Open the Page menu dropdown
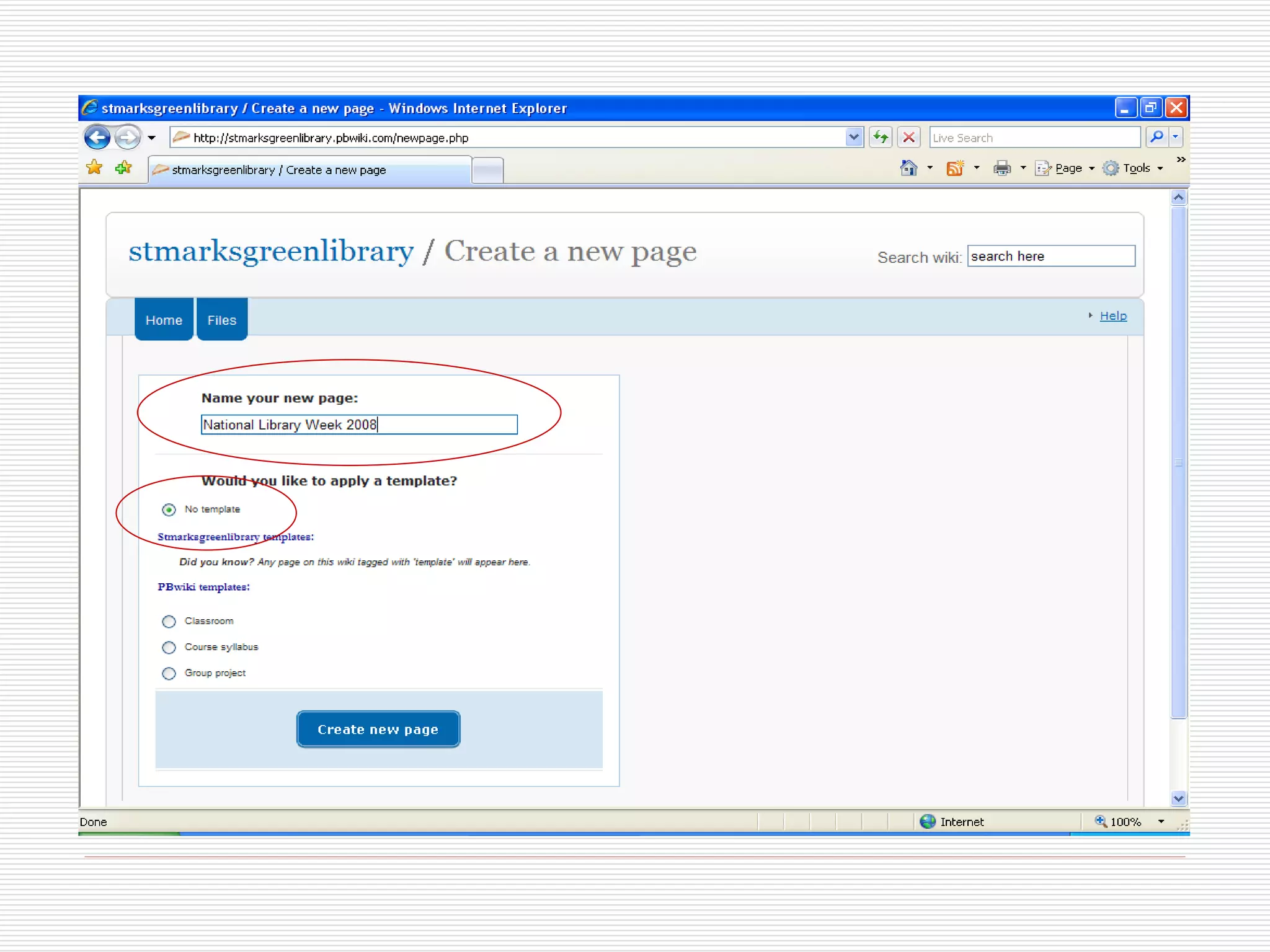Image resolution: width=1270 pixels, height=952 pixels. click(1068, 168)
